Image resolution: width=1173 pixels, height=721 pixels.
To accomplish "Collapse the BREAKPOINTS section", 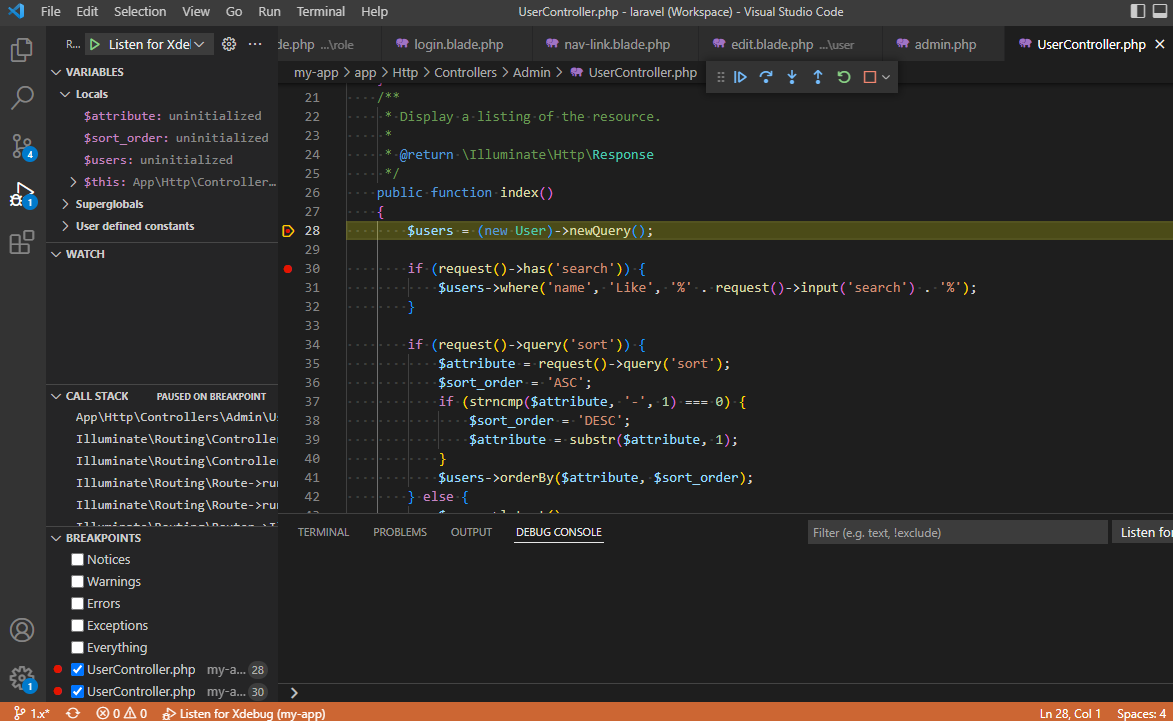I will pos(56,539).
